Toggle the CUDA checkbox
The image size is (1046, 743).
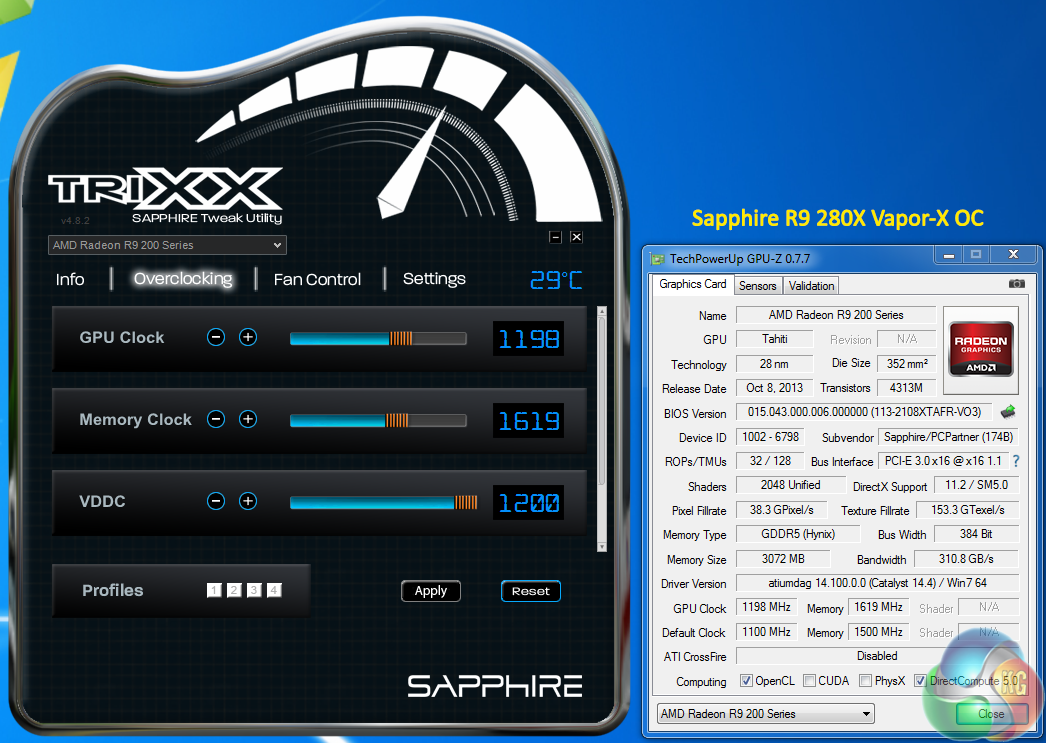(809, 681)
